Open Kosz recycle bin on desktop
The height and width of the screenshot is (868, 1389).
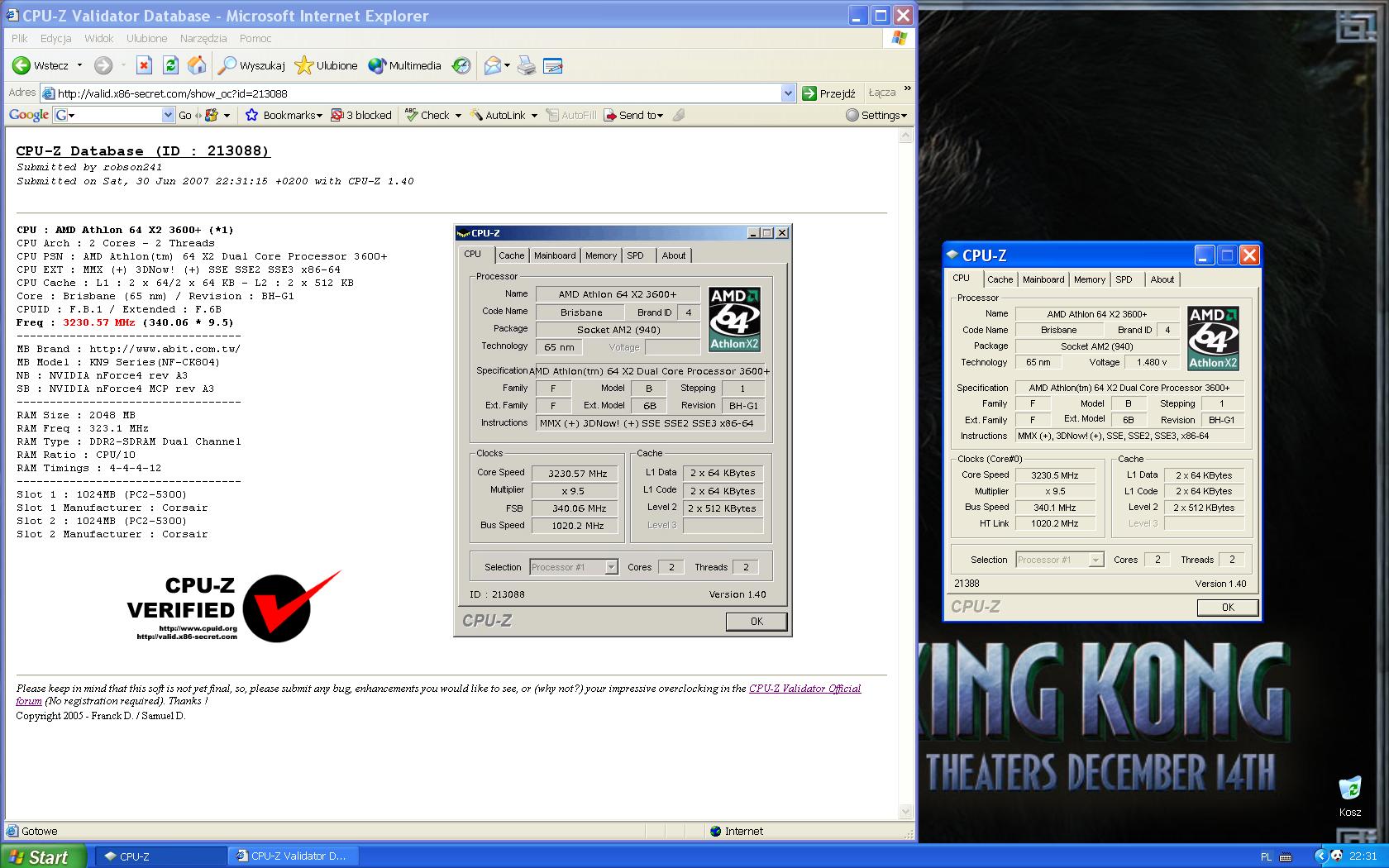click(x=1349, y=796)
